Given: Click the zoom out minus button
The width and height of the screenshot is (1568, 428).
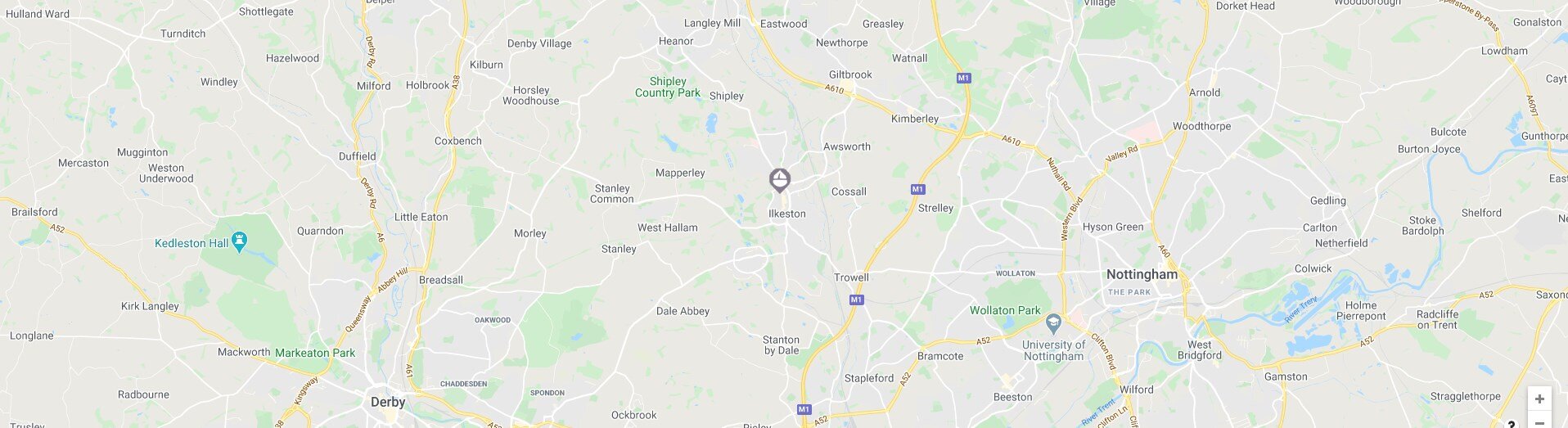Looking at the screenshot, I should [1539, 421].
